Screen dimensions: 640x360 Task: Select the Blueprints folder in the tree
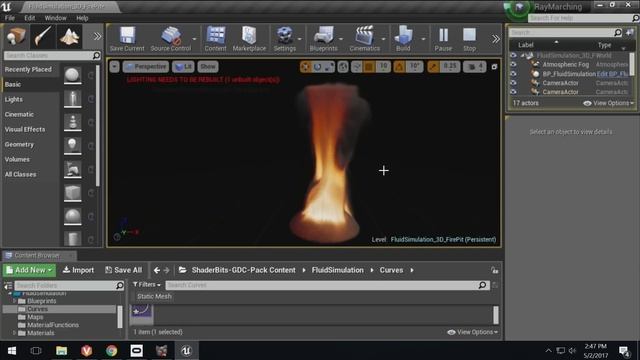coord(42,301)
